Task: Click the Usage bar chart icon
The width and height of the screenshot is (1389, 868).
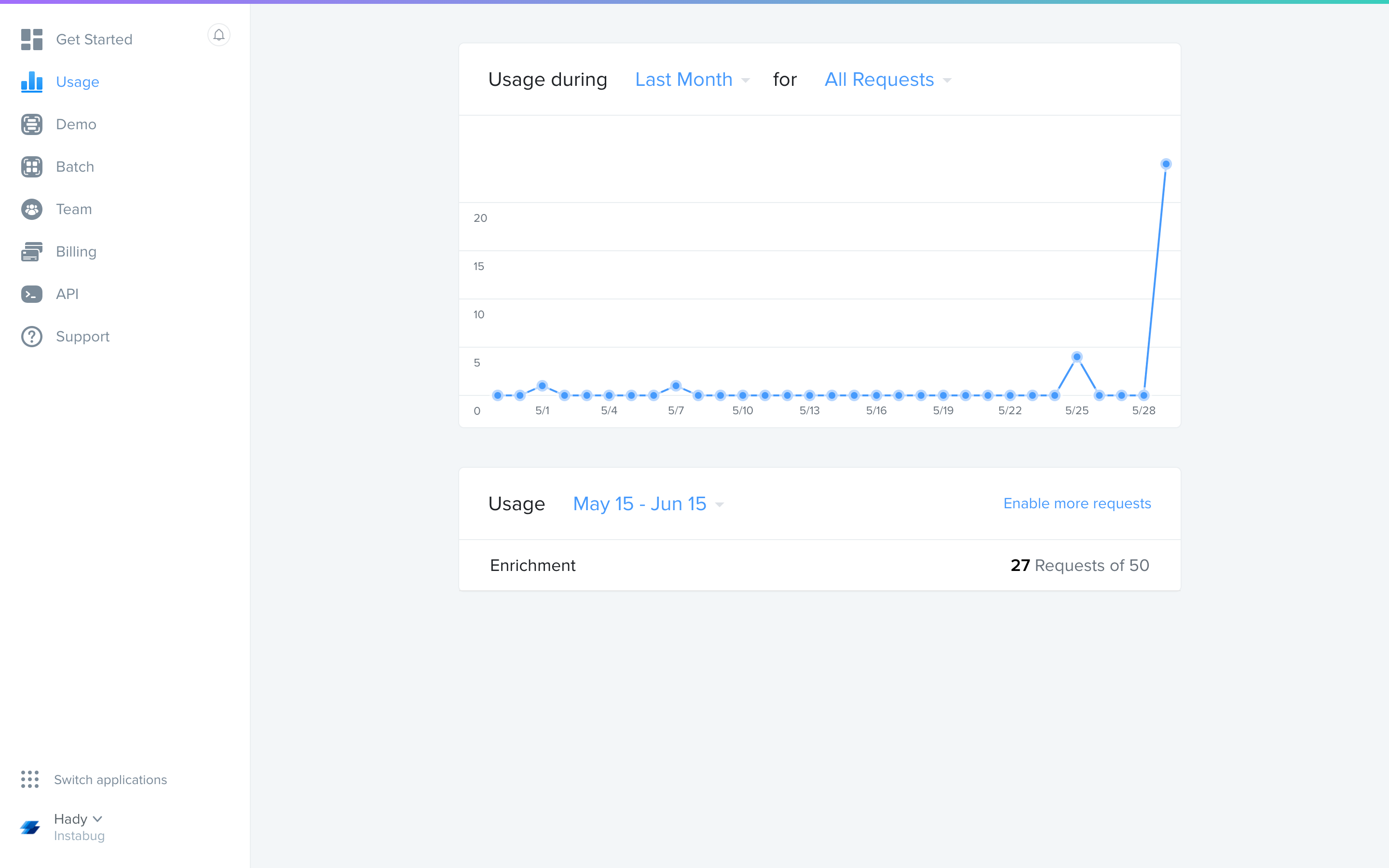Action: 31,81
